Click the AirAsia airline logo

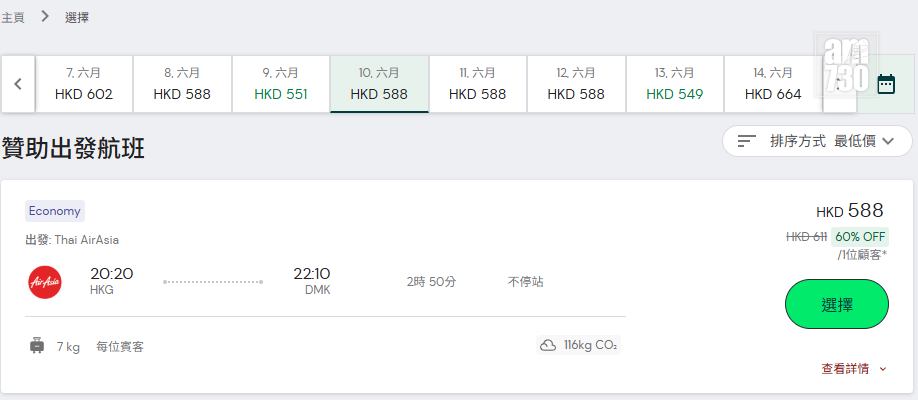click(45, 282)
